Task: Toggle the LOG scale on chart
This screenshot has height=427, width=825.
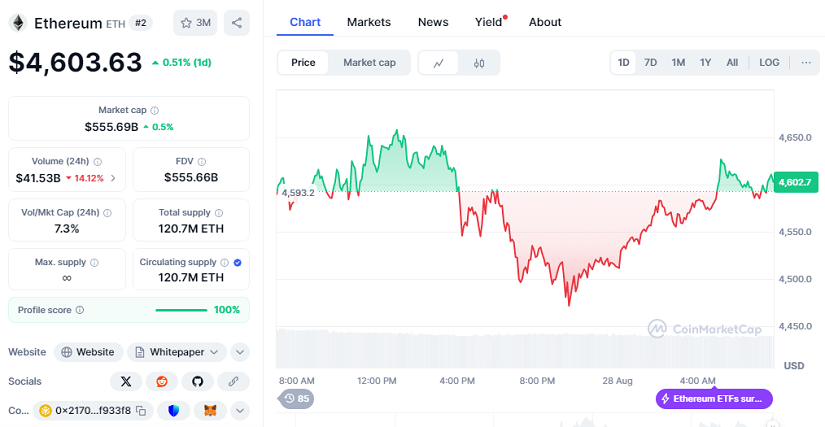Action: tap(769, 62)
